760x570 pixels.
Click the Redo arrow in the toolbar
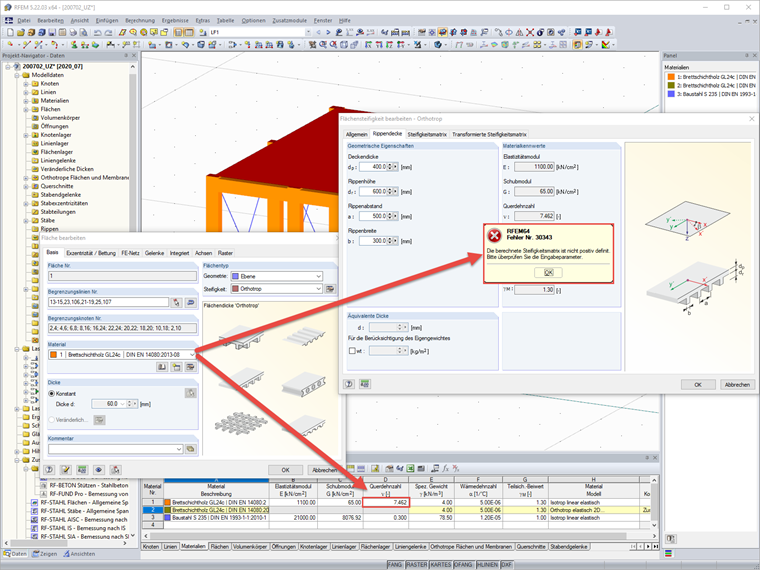click(x=108, y=32)
